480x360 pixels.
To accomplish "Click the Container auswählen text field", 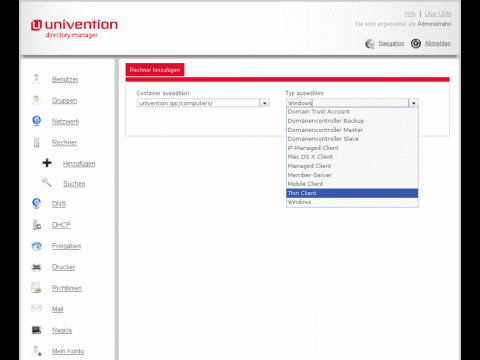I will 198,103.
